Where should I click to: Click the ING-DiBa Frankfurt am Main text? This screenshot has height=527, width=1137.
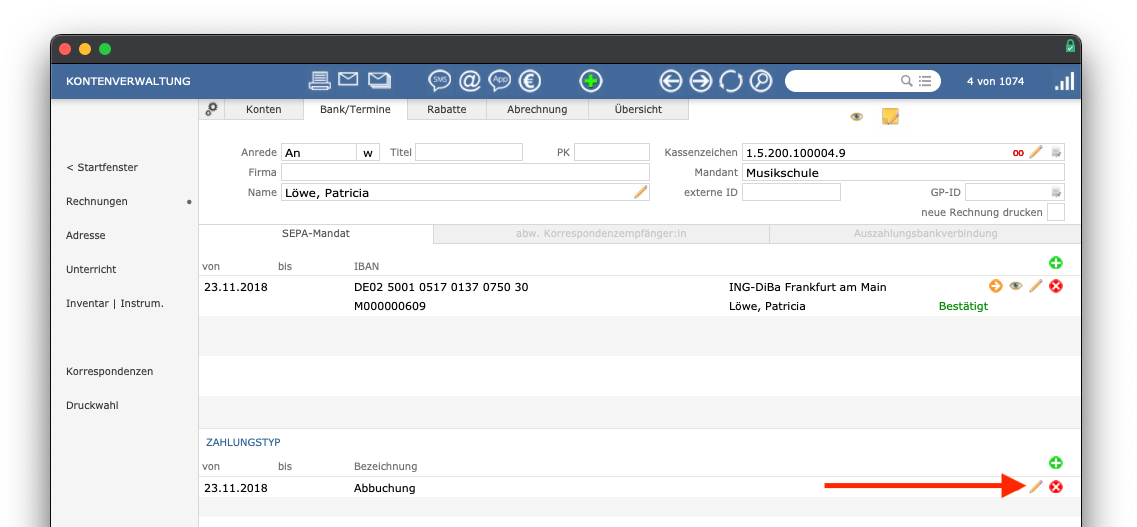(808, 287)
